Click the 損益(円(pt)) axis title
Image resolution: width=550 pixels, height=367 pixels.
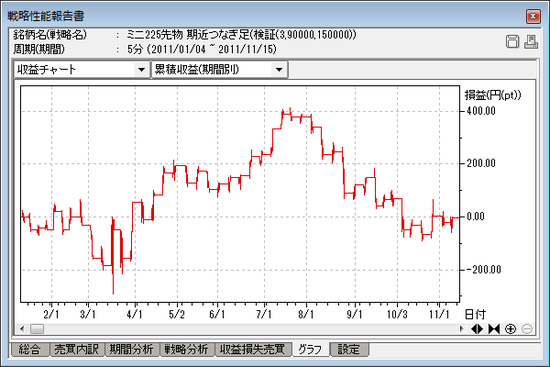[x=493, y=95]
